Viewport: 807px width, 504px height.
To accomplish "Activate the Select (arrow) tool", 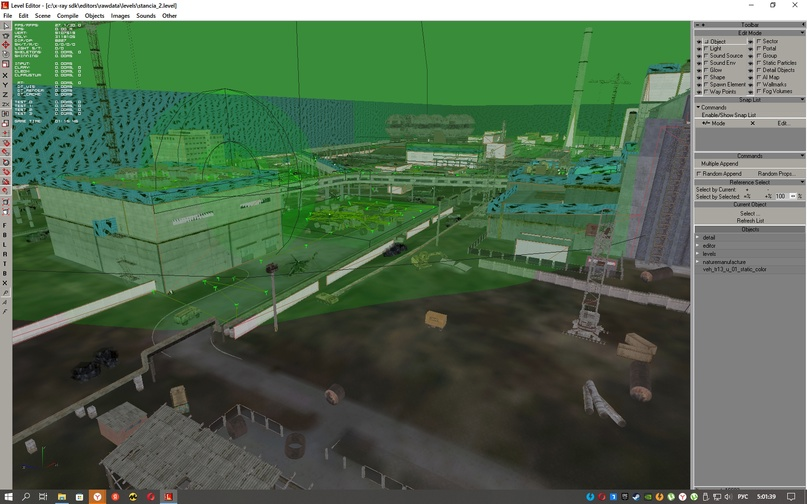I will click(6, 26).
